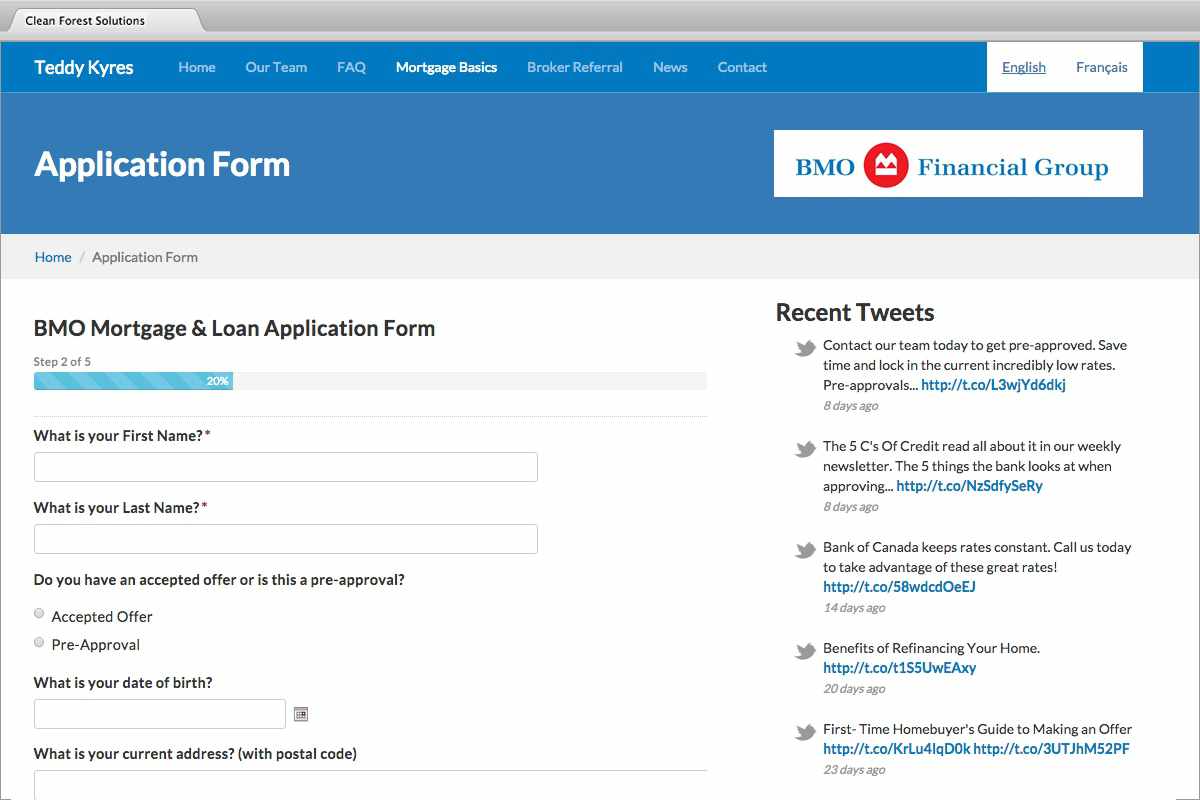Switch language to Français

pyautogui.click(x=1101, y=67)
